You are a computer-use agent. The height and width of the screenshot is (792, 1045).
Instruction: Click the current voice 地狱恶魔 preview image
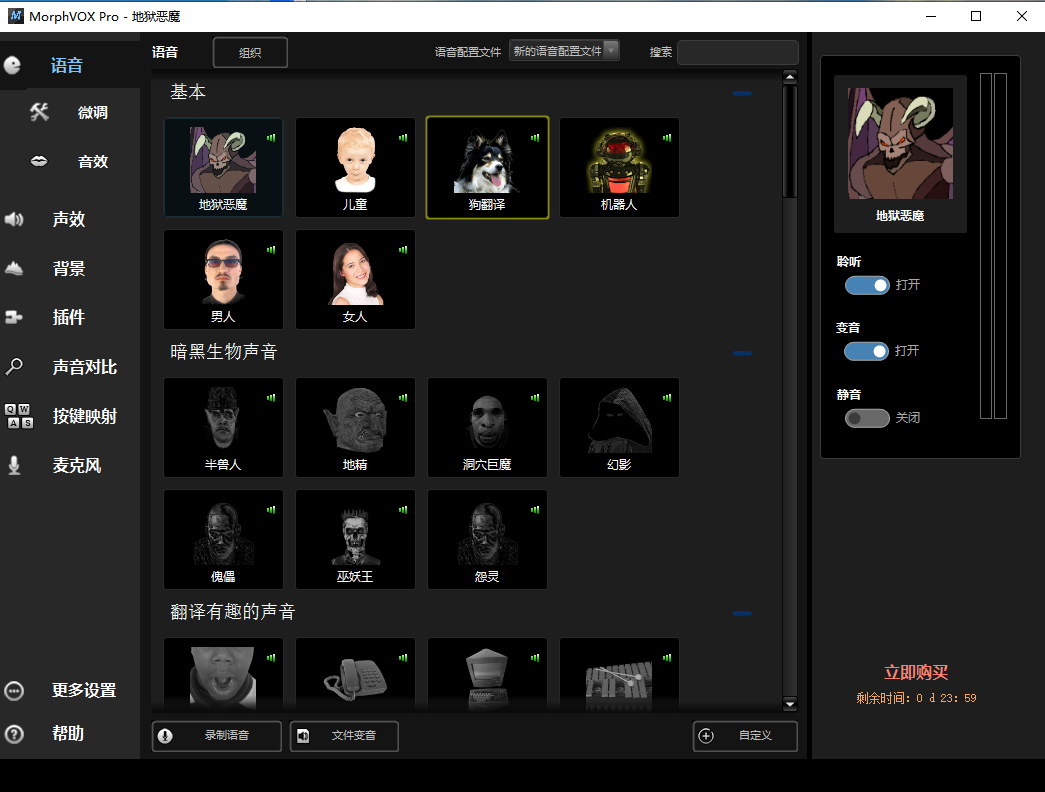click(900, 143)
